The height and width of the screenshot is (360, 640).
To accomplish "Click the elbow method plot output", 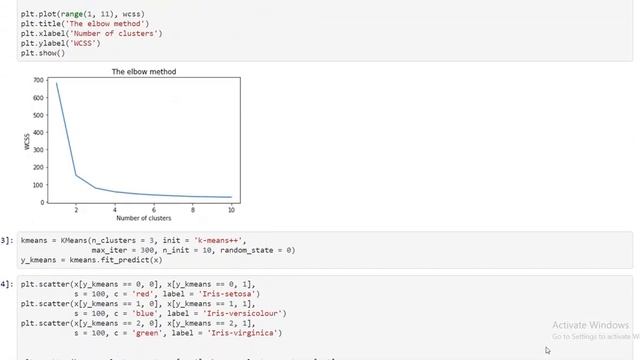I will click(x=132, y=144).
